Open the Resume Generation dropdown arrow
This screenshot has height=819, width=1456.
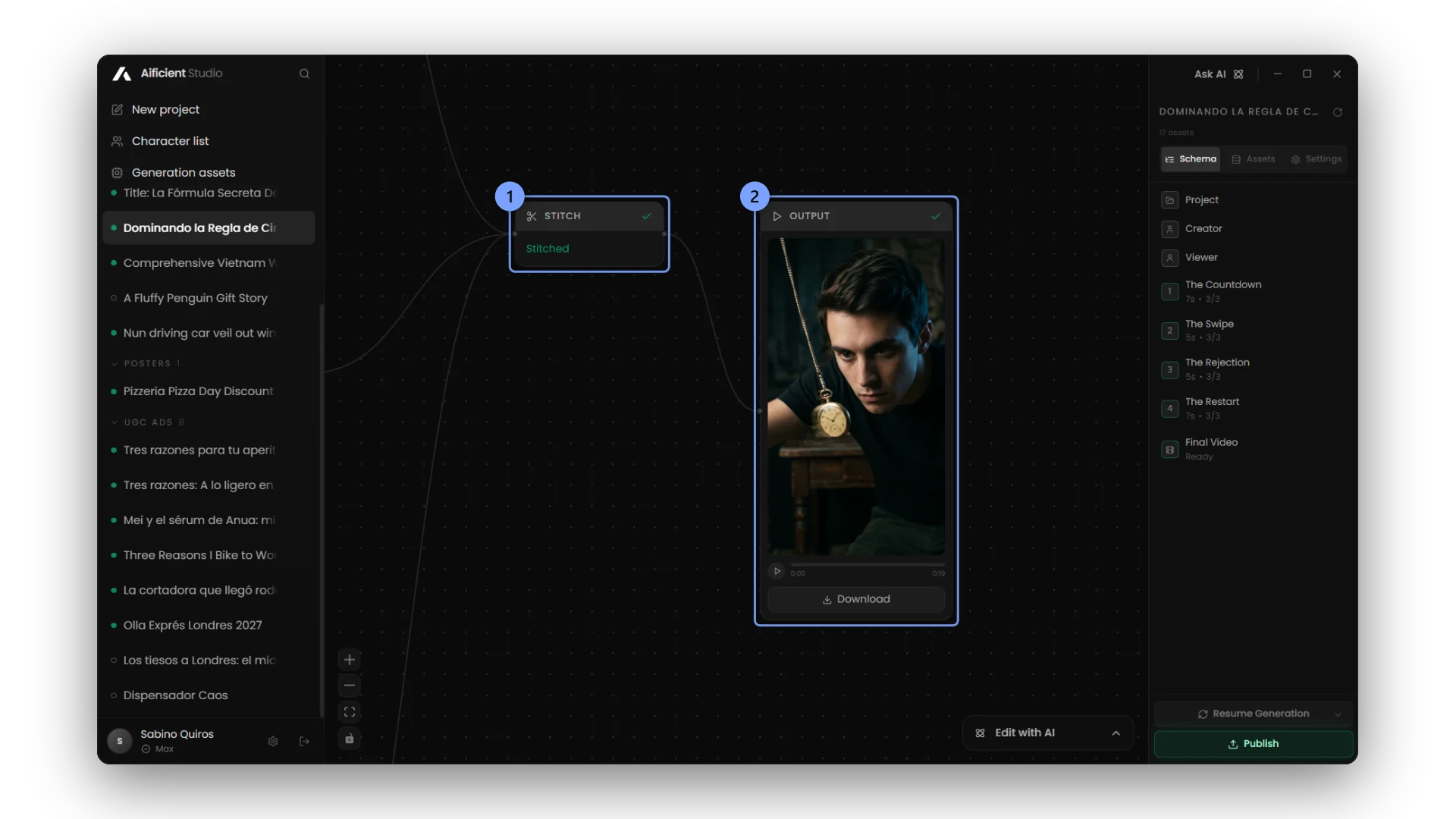pyautogui.click(x=1338, y=714)
